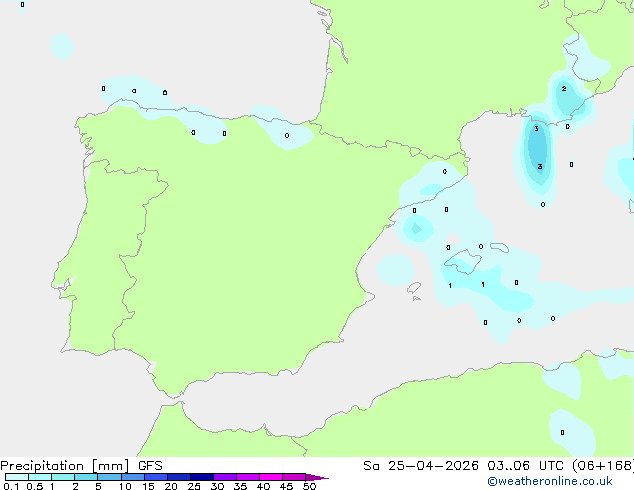Click the GFS model label
The image size is (634, 490).
tap(150, 466)
